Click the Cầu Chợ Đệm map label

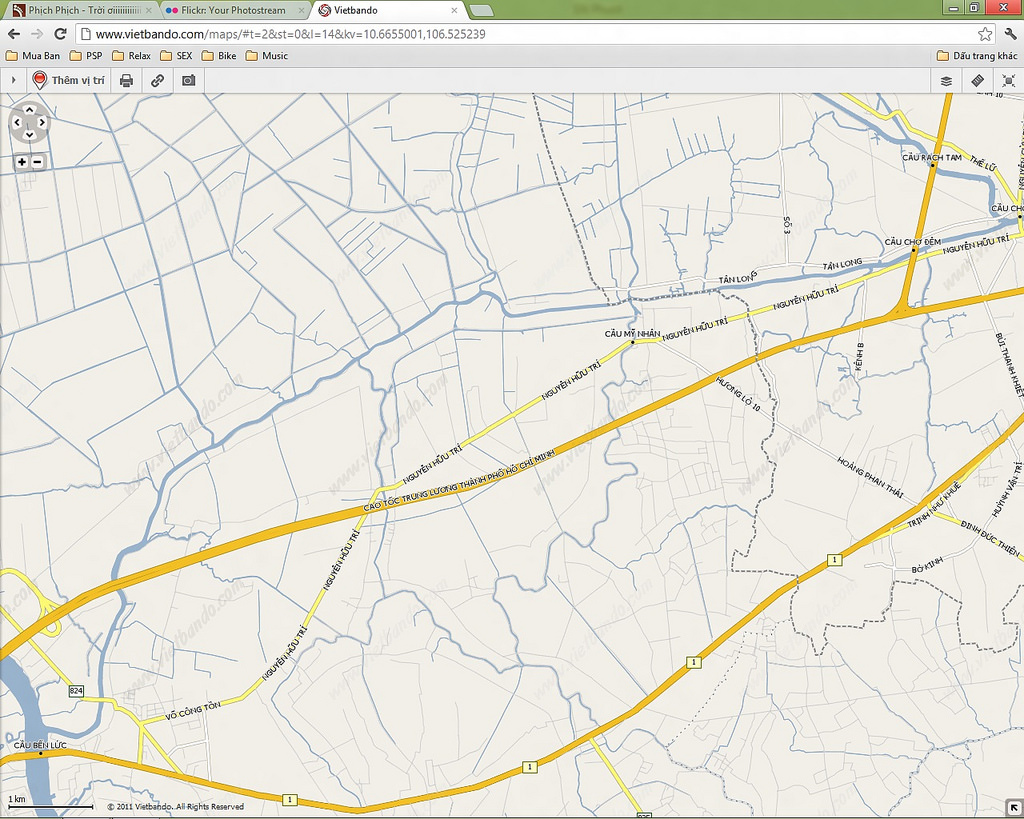click(x=912, y=242)
